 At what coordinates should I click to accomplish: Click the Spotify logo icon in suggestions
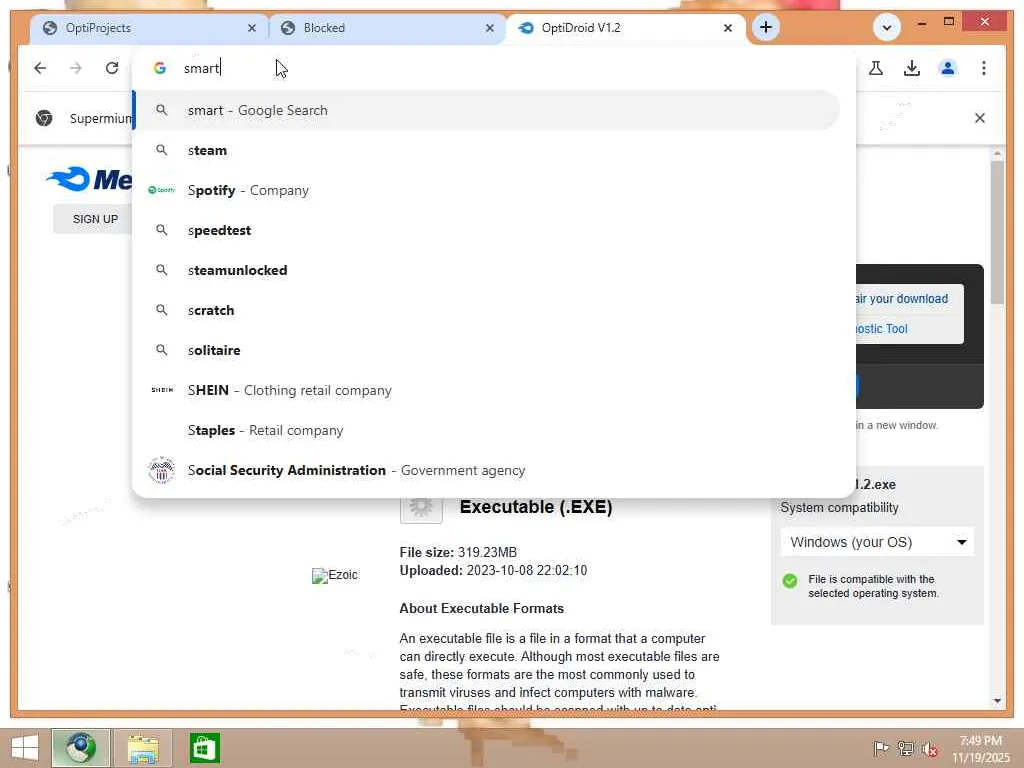161,190
